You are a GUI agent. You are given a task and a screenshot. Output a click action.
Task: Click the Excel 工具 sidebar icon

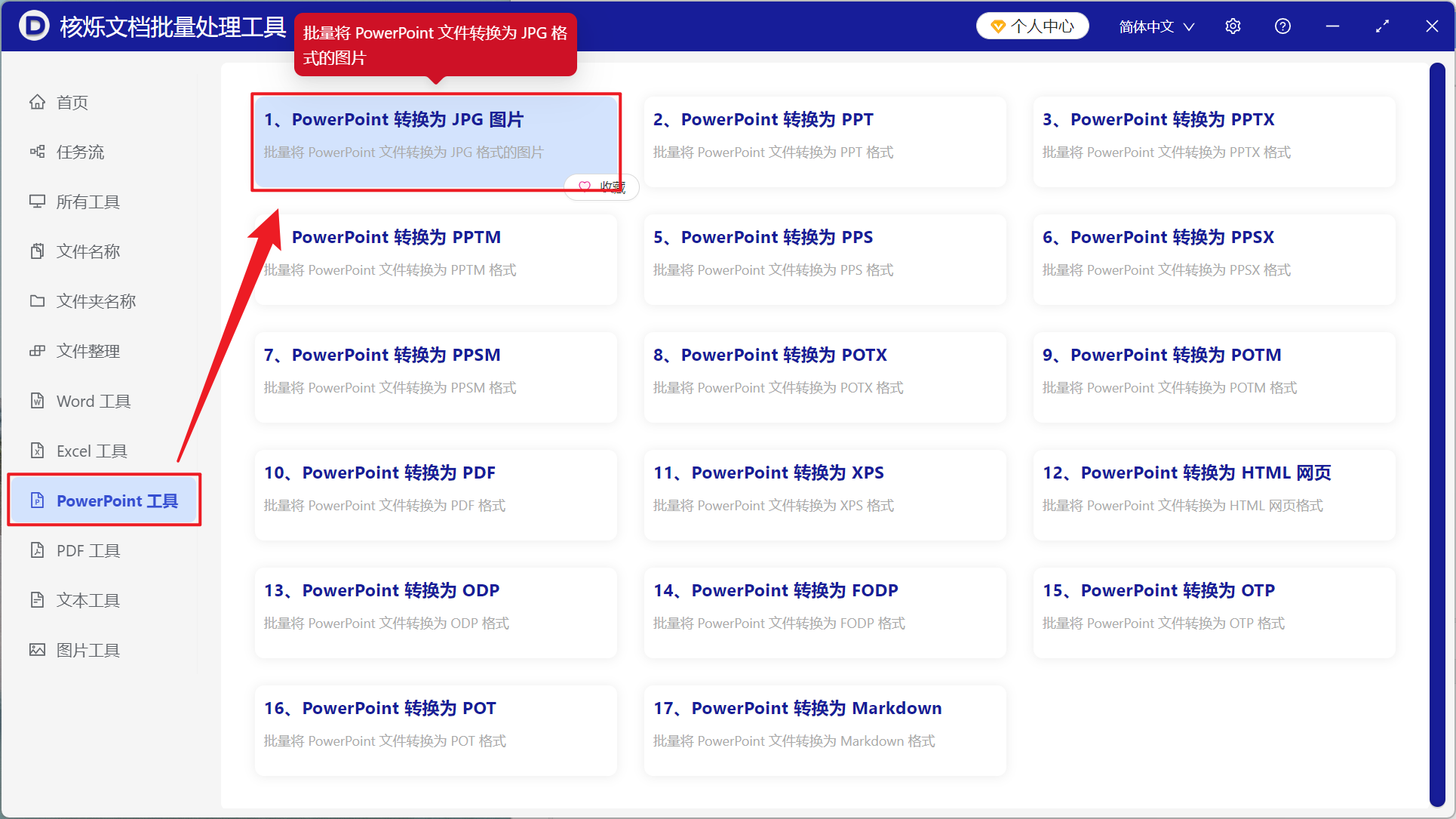point(37,451)
